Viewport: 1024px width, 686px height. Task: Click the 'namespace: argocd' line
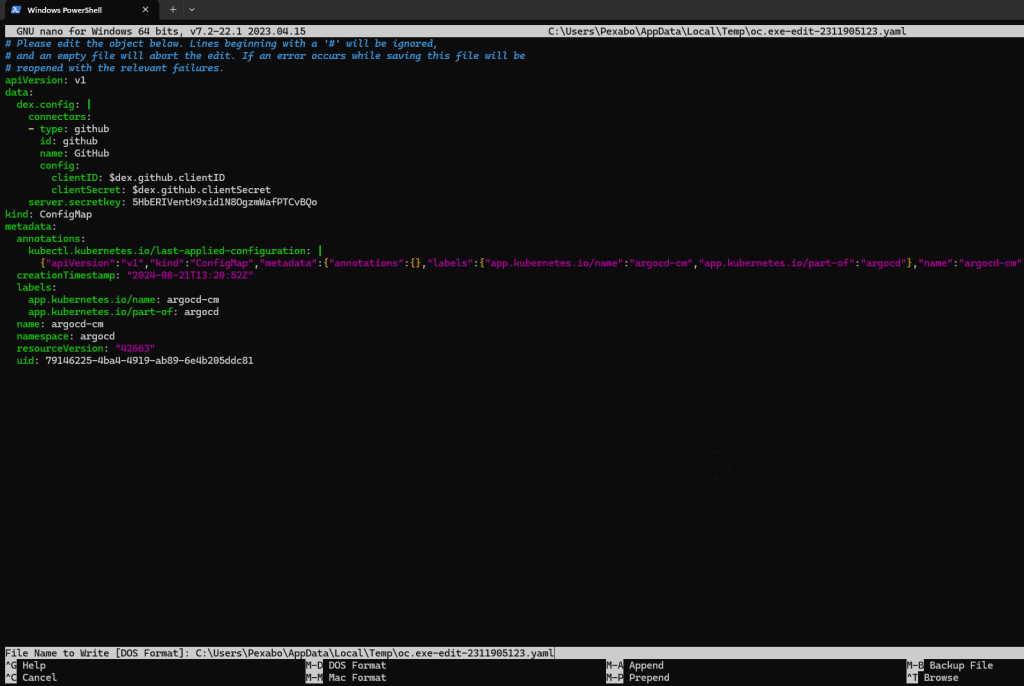pos(65,336)
